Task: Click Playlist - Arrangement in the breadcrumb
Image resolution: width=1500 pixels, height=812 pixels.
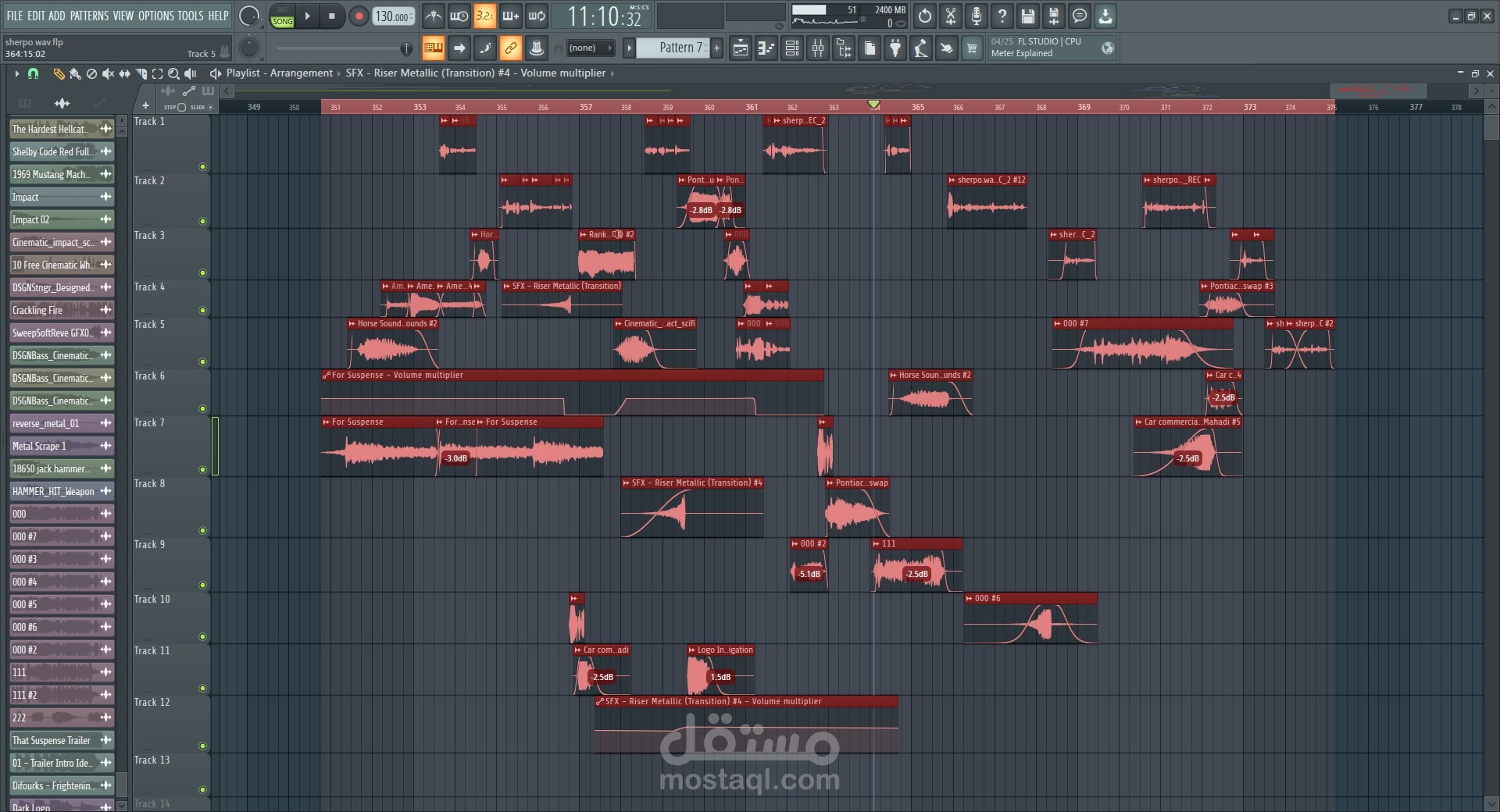Action: click(x=280, y=73)
